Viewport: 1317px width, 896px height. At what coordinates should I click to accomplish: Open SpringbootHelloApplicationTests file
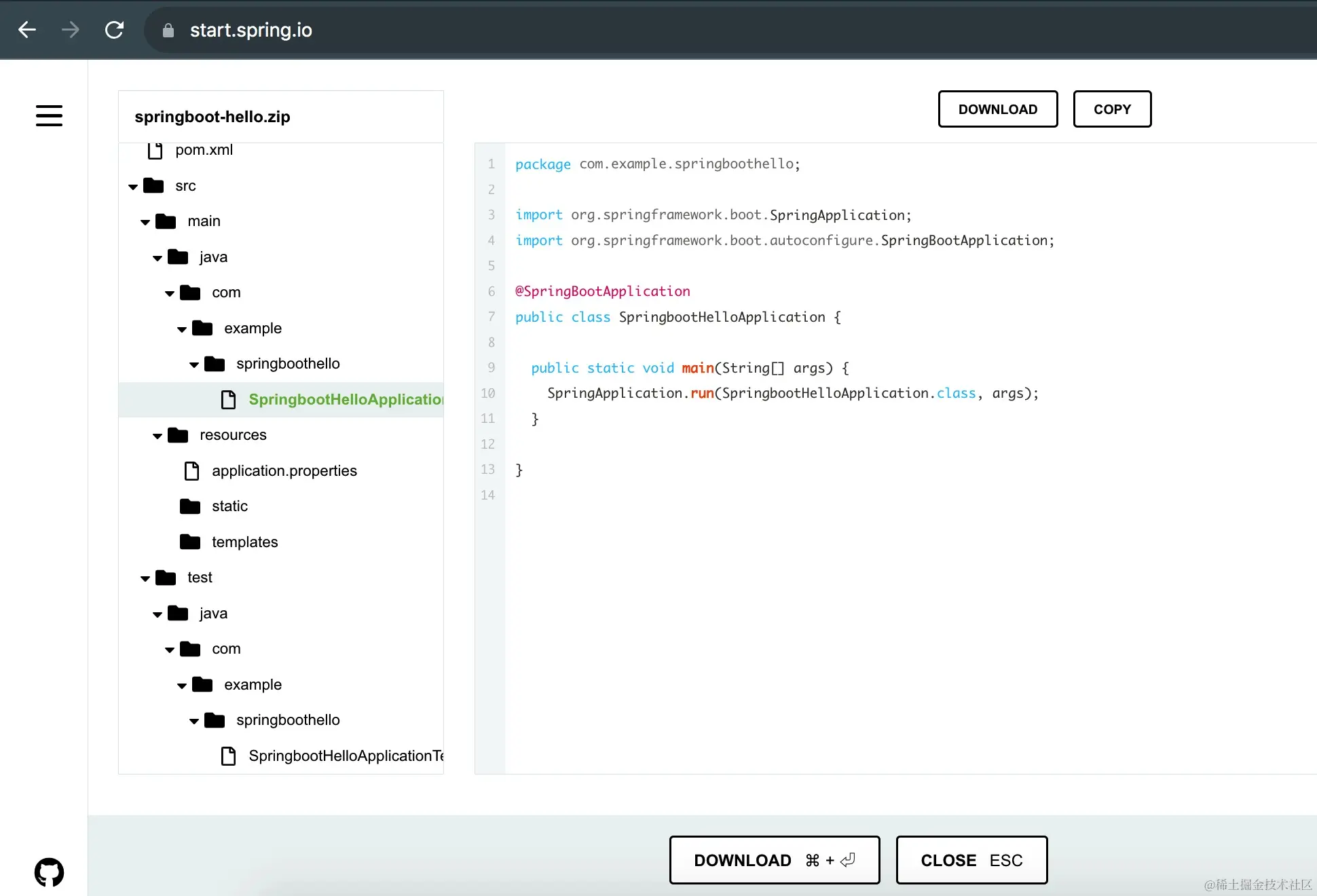coord(346,755)
